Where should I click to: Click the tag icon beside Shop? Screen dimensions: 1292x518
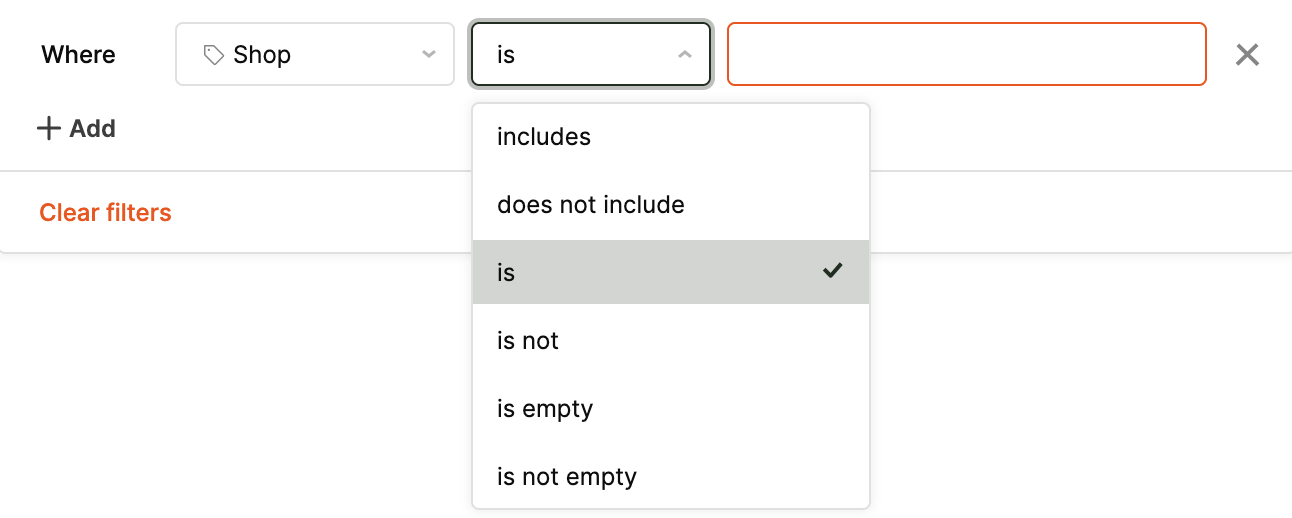click(213, 55)
